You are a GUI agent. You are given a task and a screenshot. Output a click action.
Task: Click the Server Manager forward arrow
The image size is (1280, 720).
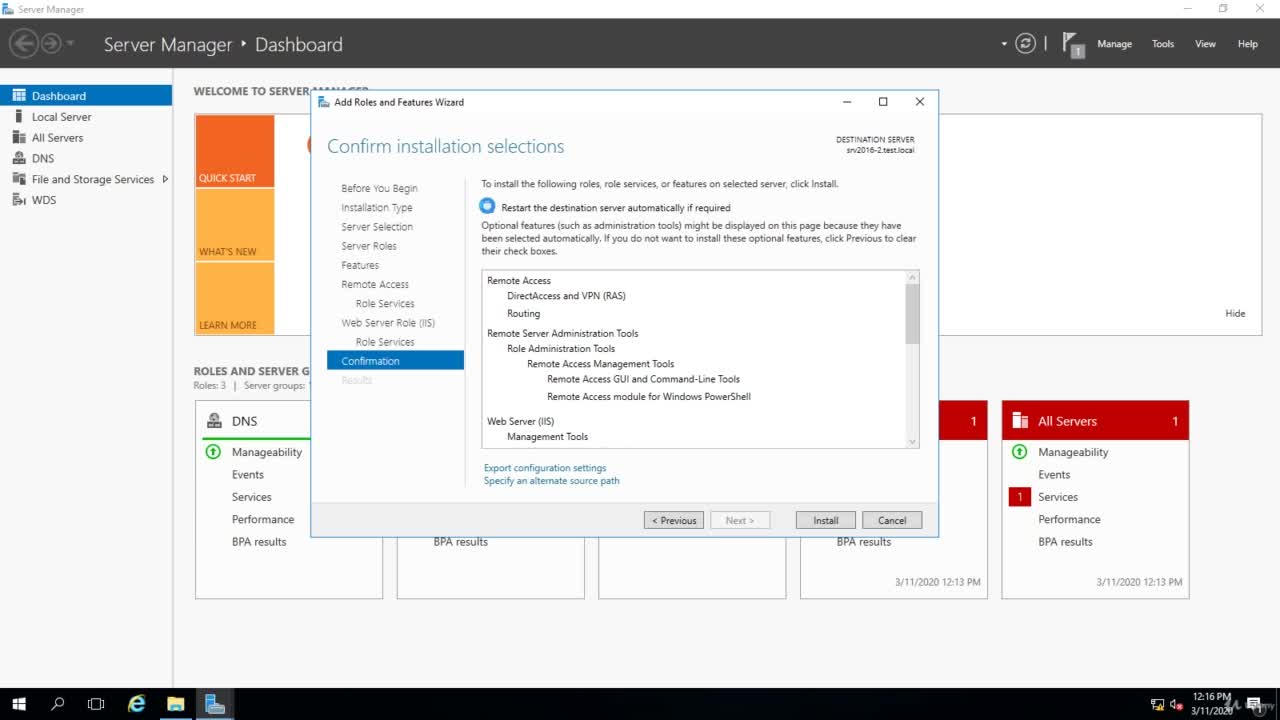(50, 44)
